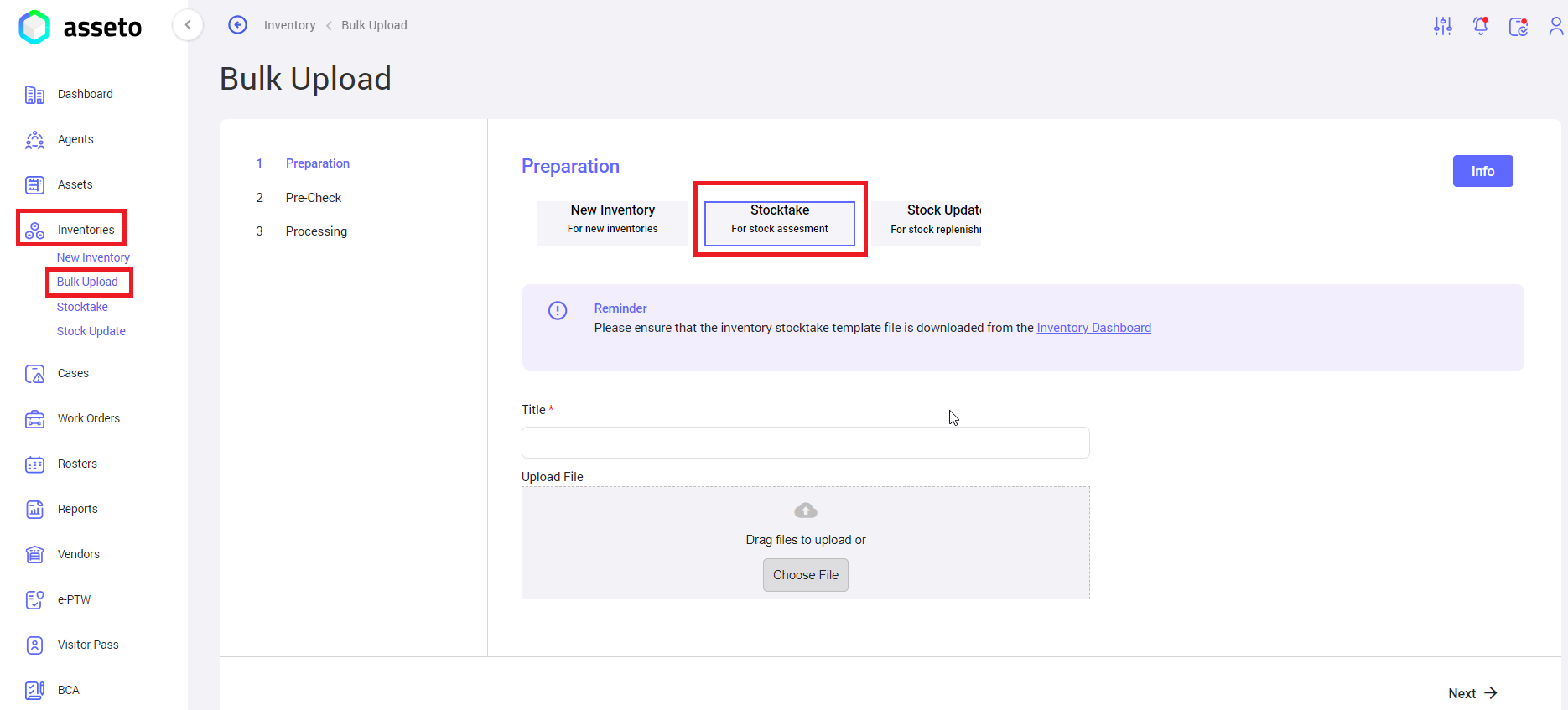Viewport: 1568px width, 710px height.
Task: Click the Info button
Action: click(1483, 171)
